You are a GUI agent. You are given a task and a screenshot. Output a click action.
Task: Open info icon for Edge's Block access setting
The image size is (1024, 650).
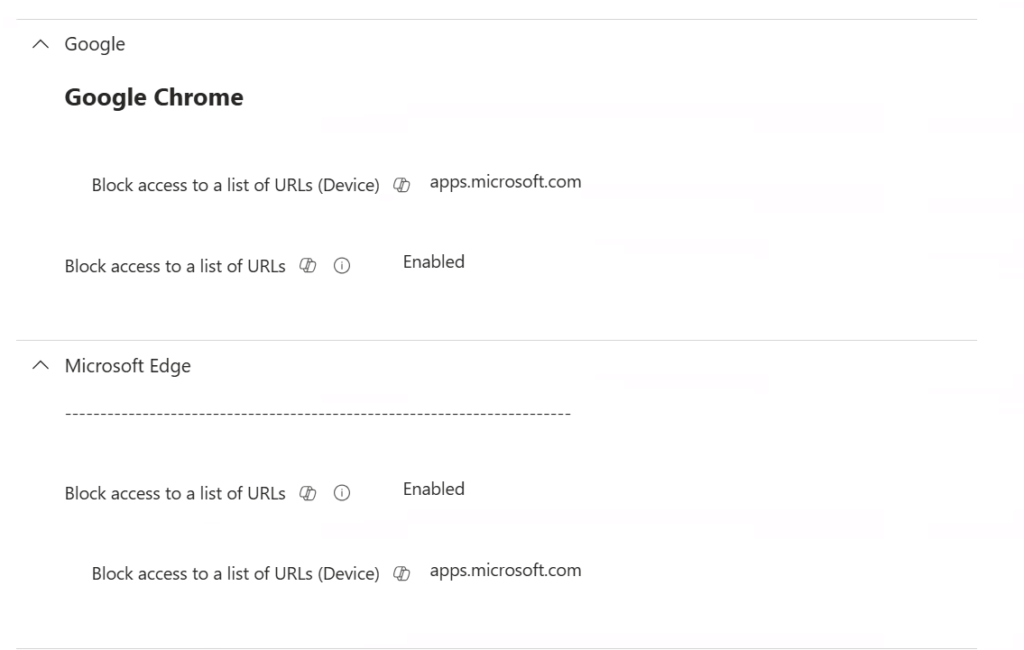[342, 493]
